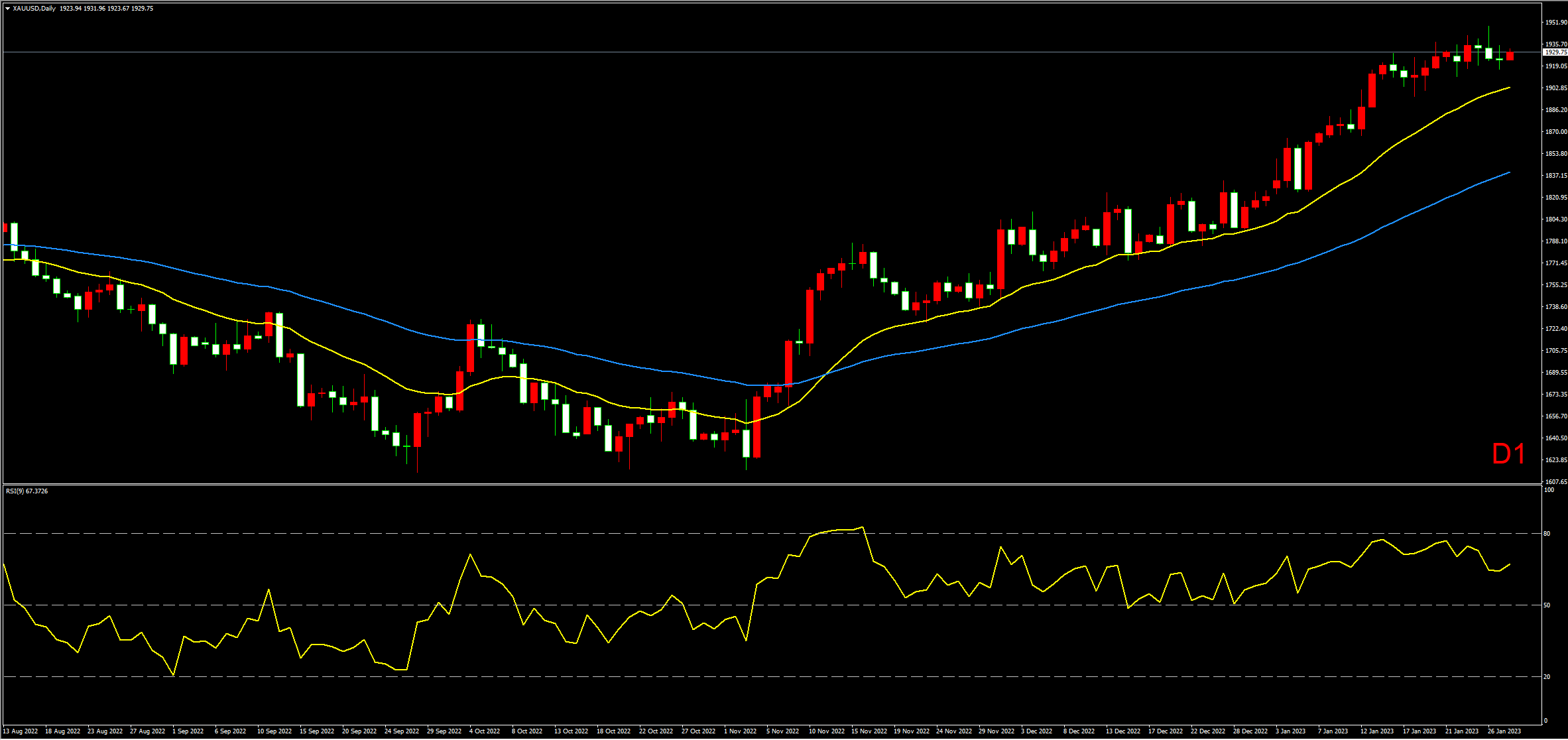This screenshot has width=1568, height=740.
Task: Click the 4 Oct 2022 date label
Action: click(x=485, y=731)
